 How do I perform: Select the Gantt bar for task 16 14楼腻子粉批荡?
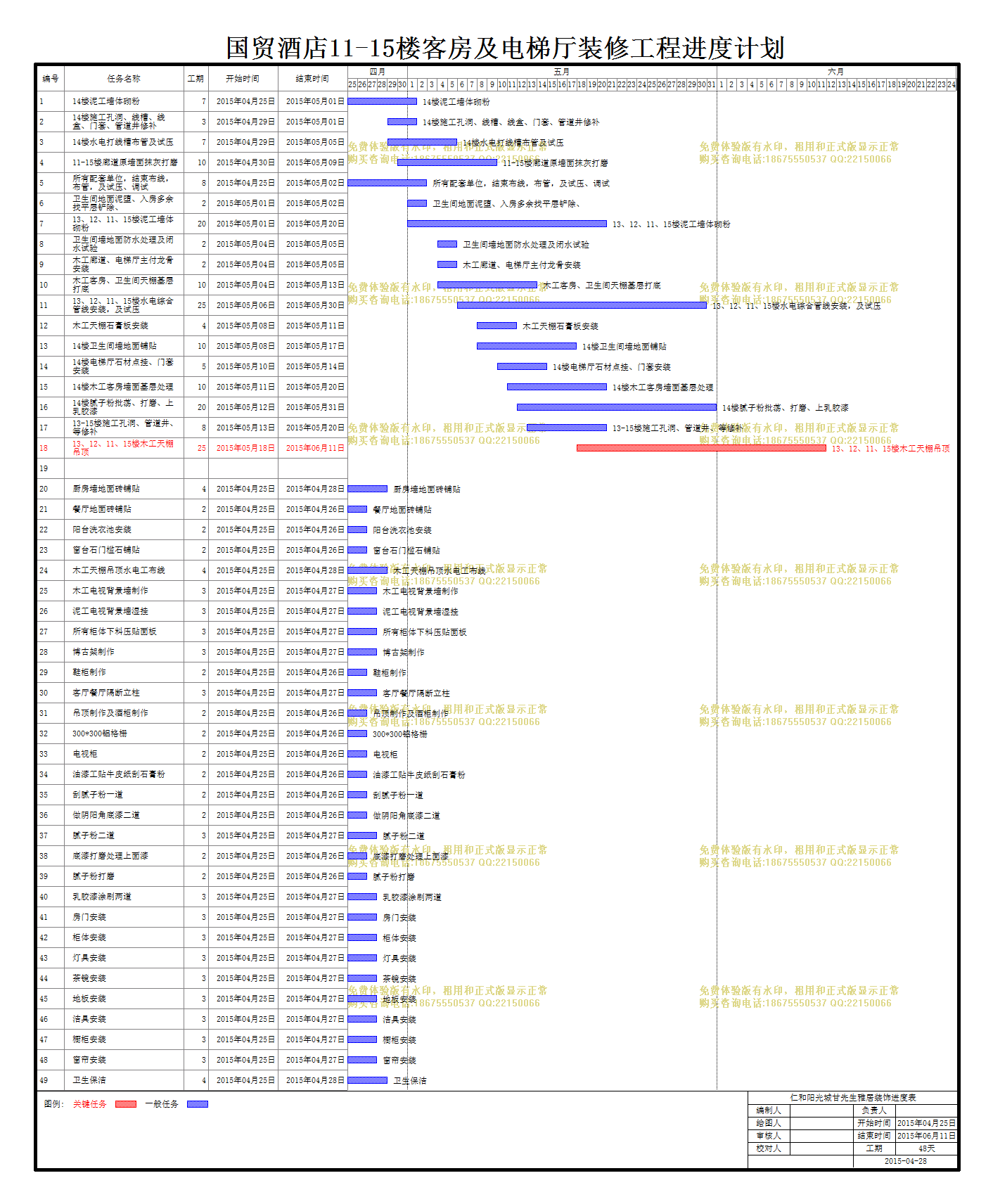pos(617,407)
